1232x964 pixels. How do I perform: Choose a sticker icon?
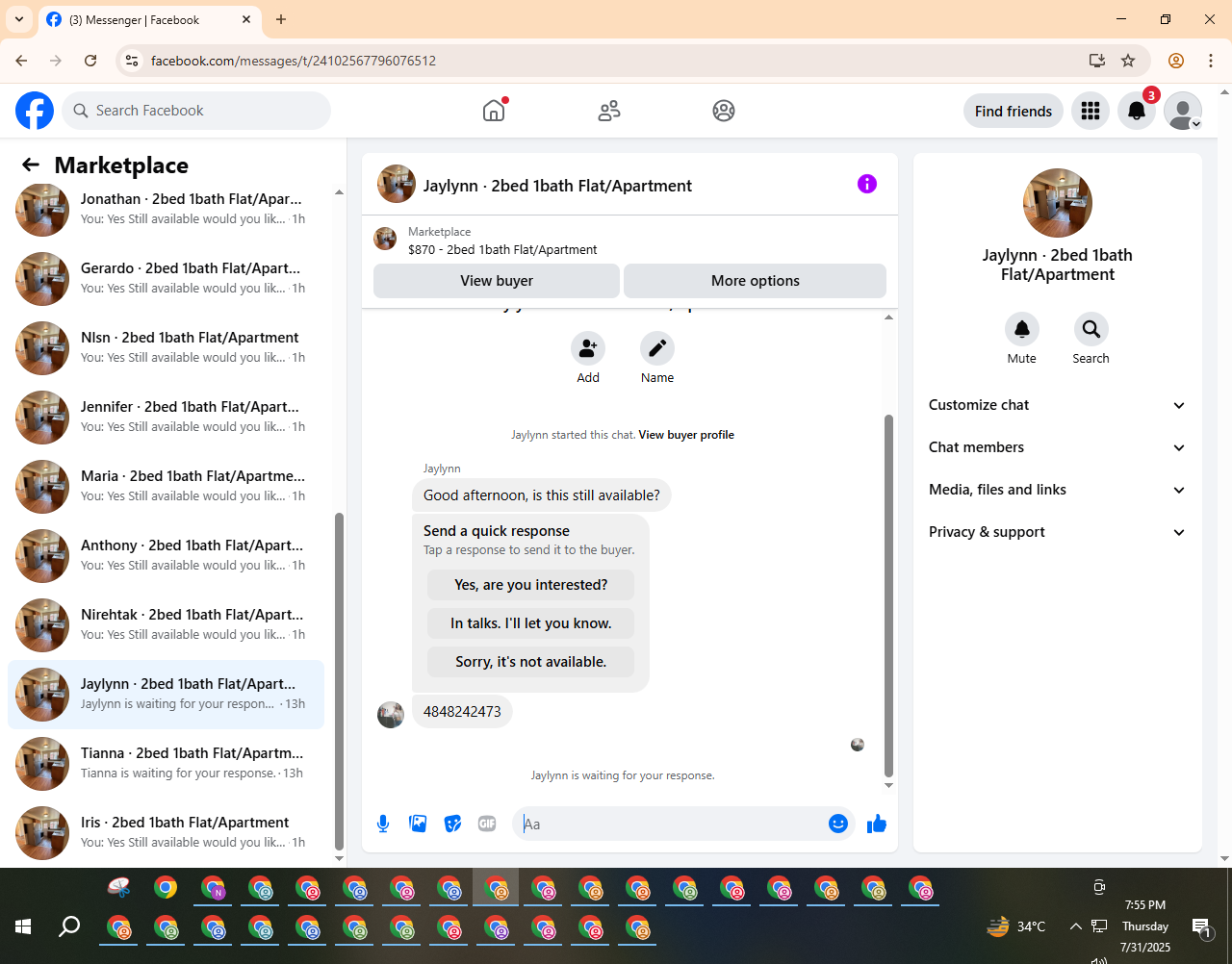(x=452, y=824)
